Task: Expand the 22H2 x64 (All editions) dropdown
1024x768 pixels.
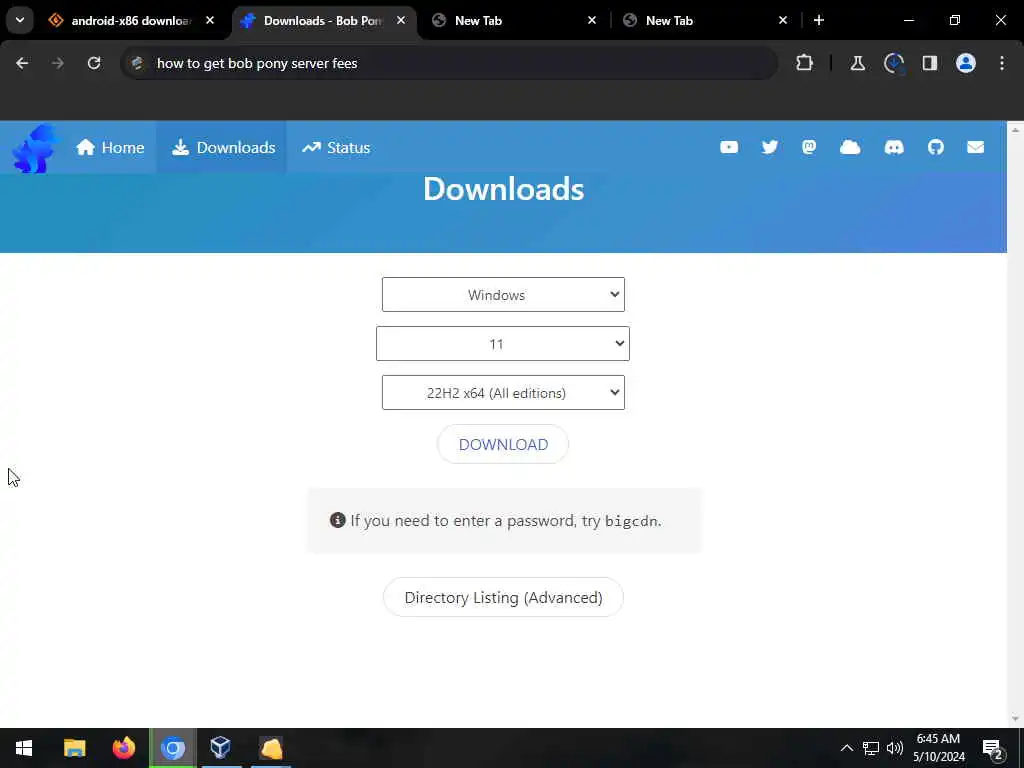Action: (503, 392)
